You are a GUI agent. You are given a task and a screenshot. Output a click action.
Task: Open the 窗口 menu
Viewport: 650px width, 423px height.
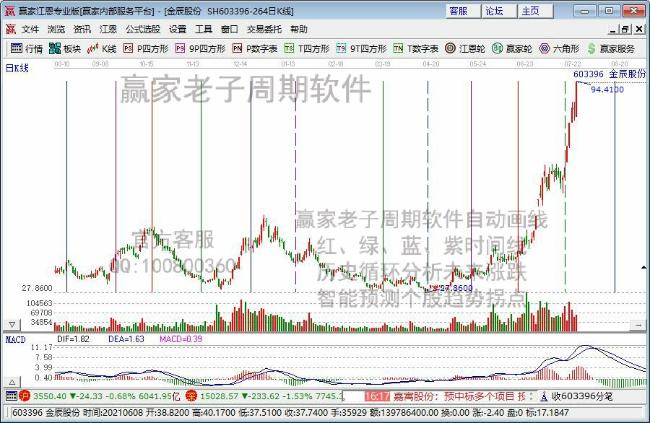click(229, 29)
